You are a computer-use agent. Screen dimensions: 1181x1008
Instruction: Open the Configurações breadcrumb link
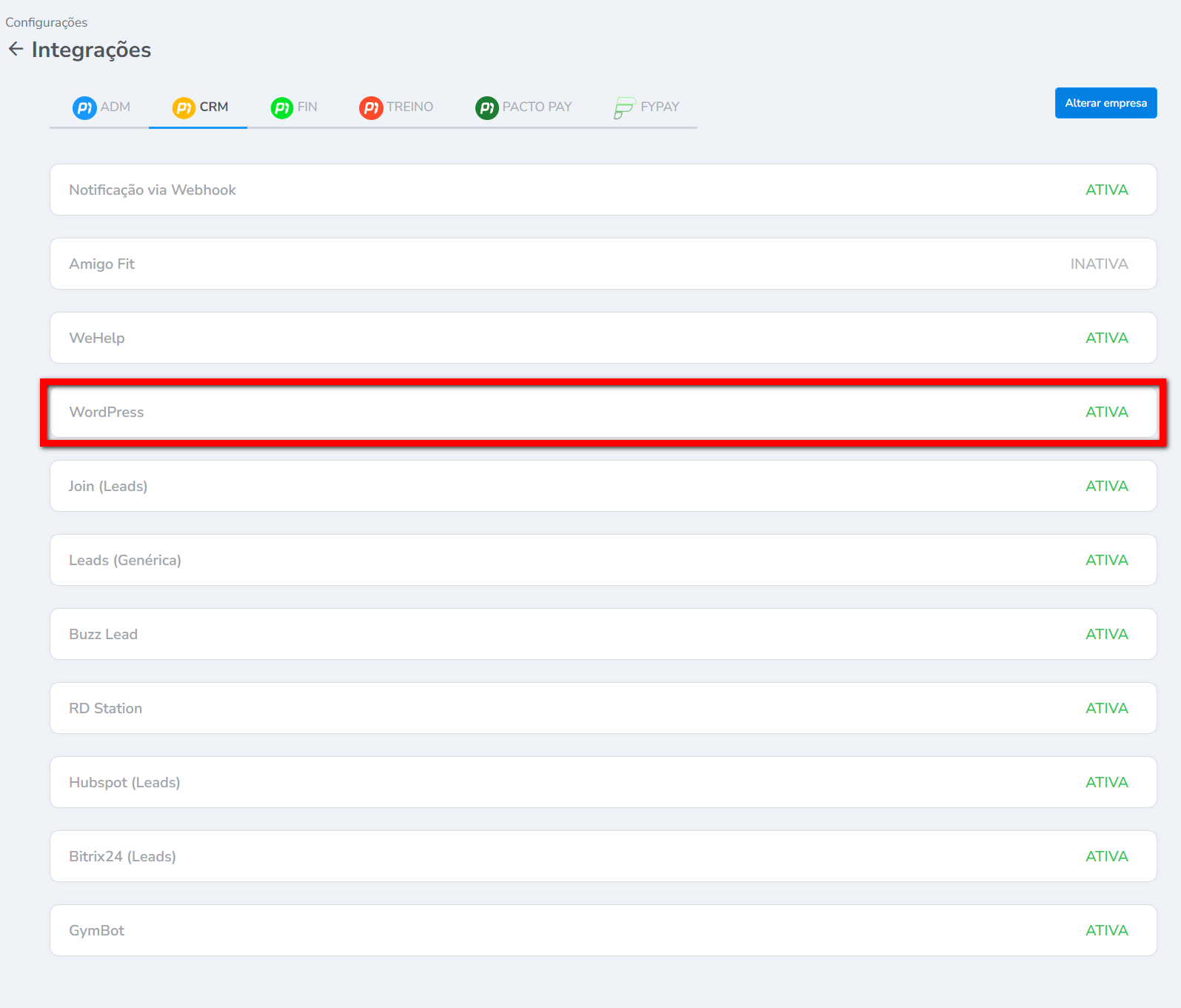(x=46, y=22)
